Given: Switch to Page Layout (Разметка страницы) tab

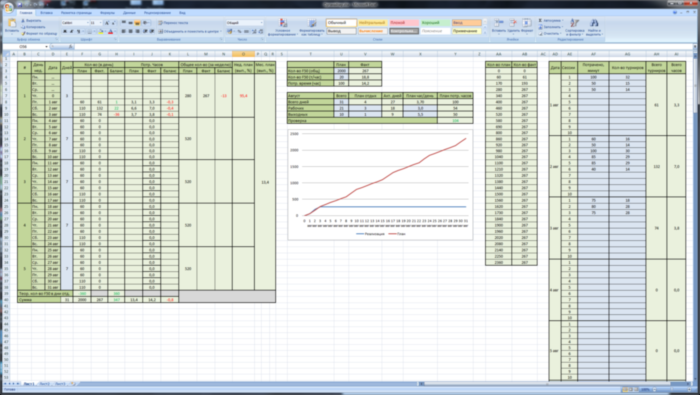Looking at the screenshot, I should click(x=76, y=13).
